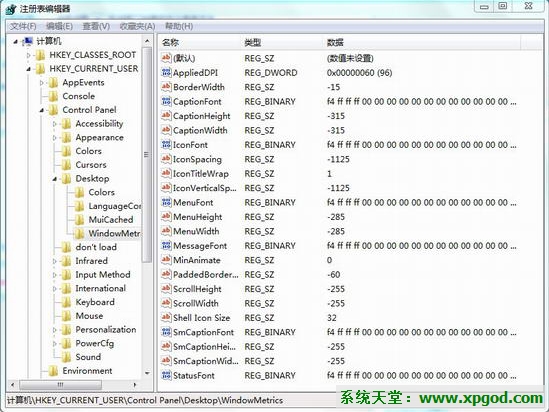Select the LanguageConfiguration key

[114, 206]
